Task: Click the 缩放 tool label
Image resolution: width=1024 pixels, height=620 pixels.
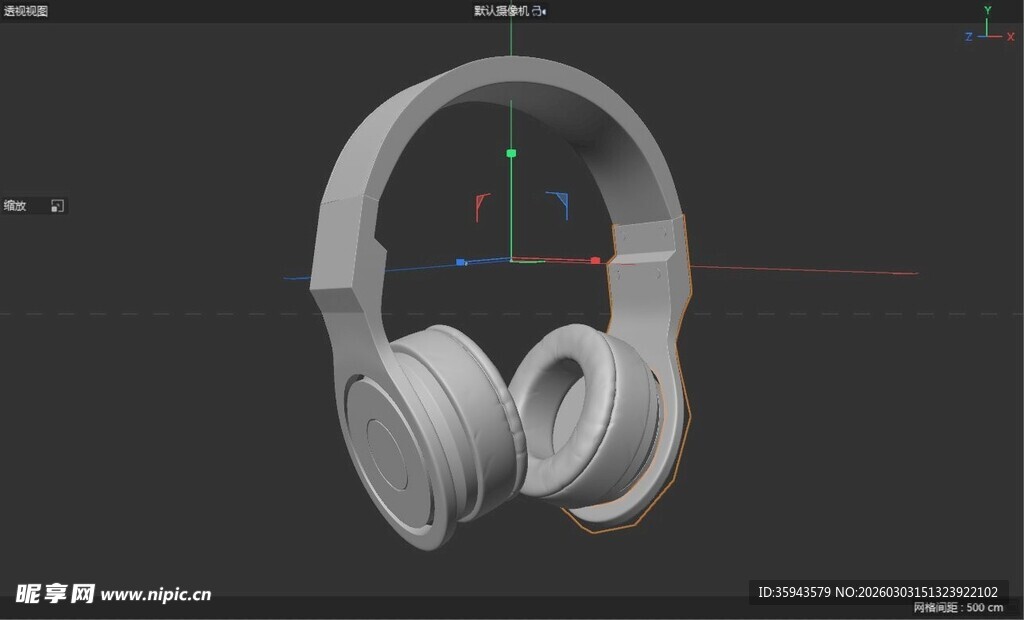Action: (x=15, y=206)
